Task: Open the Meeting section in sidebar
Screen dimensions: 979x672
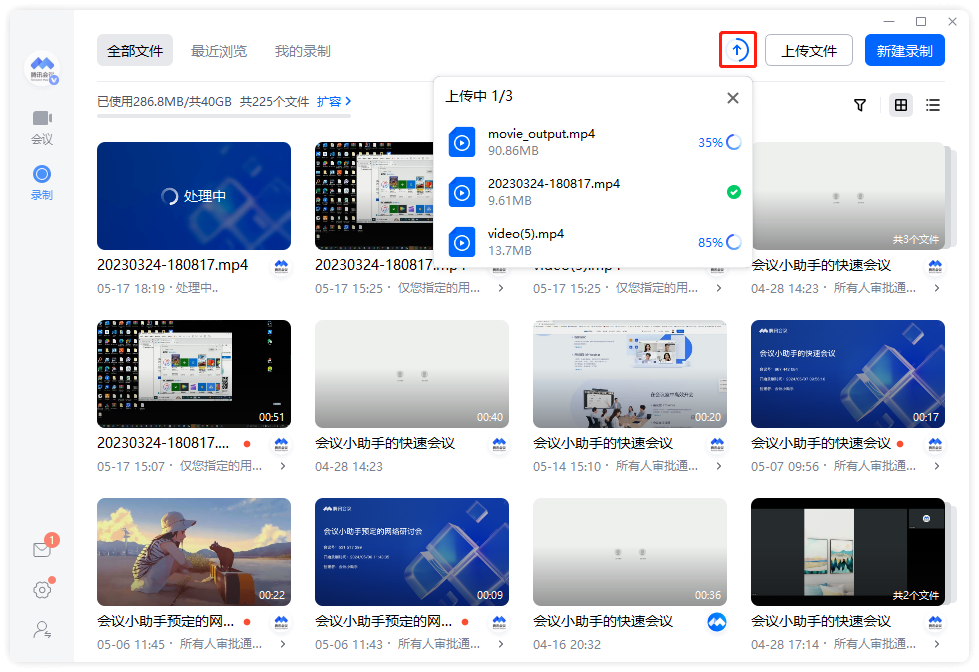Action: click(x=42, y=127)
